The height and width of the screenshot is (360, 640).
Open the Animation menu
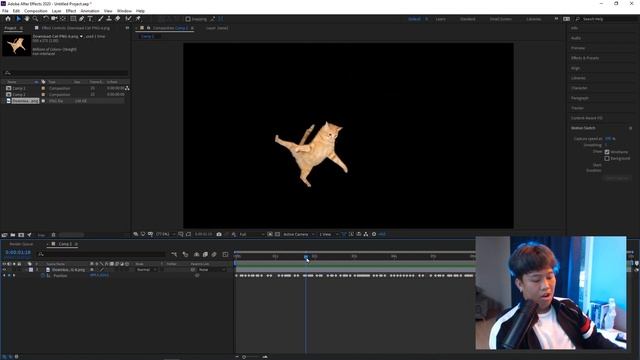(x=90, y=11)
